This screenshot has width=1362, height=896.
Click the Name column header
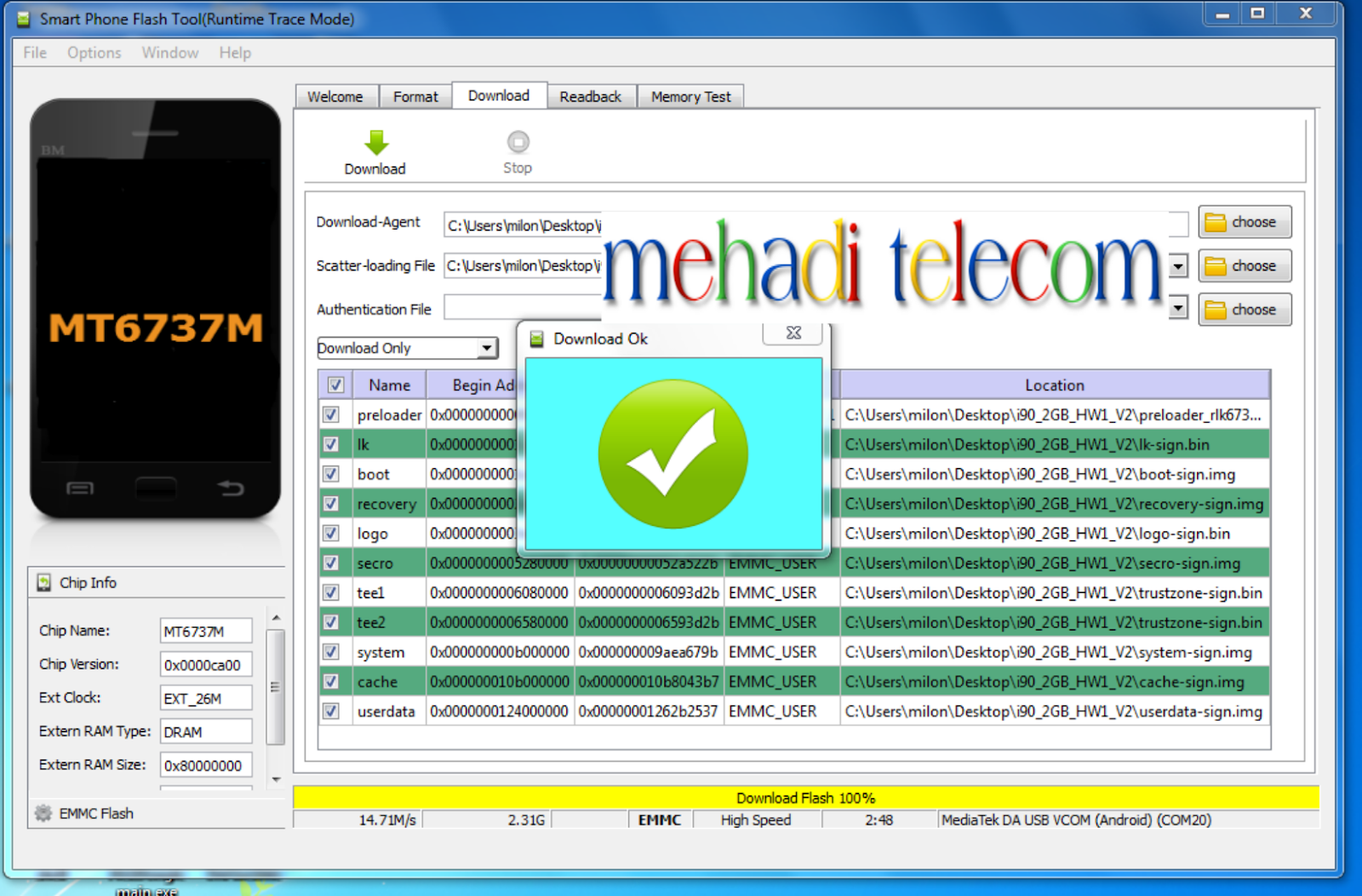(x=389, y=385)
